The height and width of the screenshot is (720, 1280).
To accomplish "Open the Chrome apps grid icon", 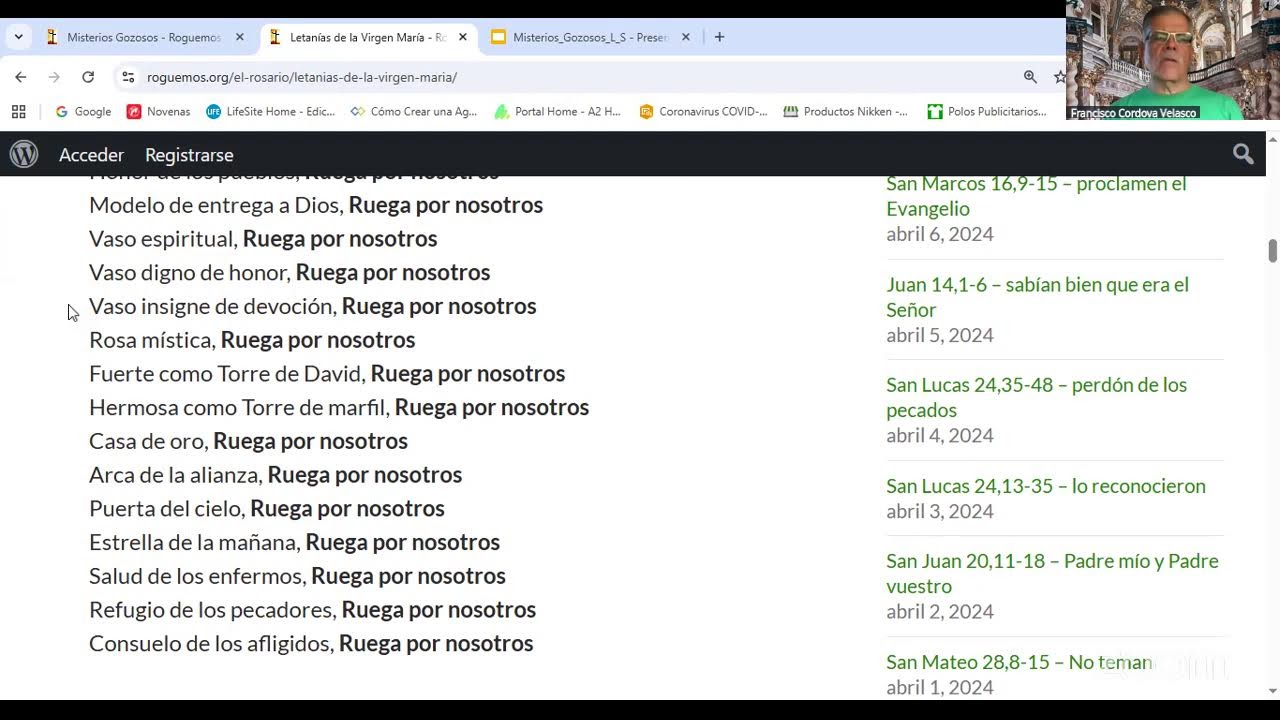I will click(18, 112).
